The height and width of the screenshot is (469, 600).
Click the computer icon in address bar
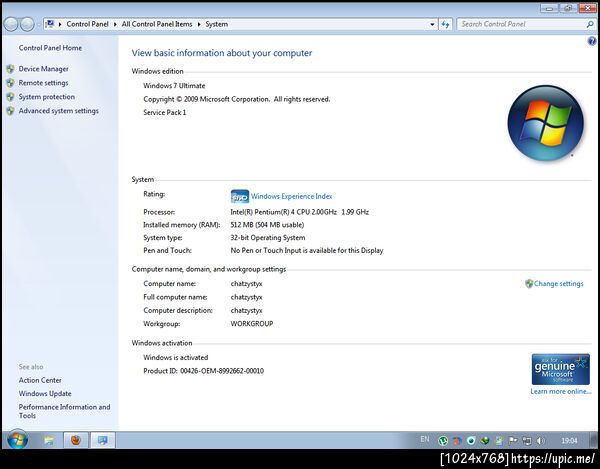(50, 24)
